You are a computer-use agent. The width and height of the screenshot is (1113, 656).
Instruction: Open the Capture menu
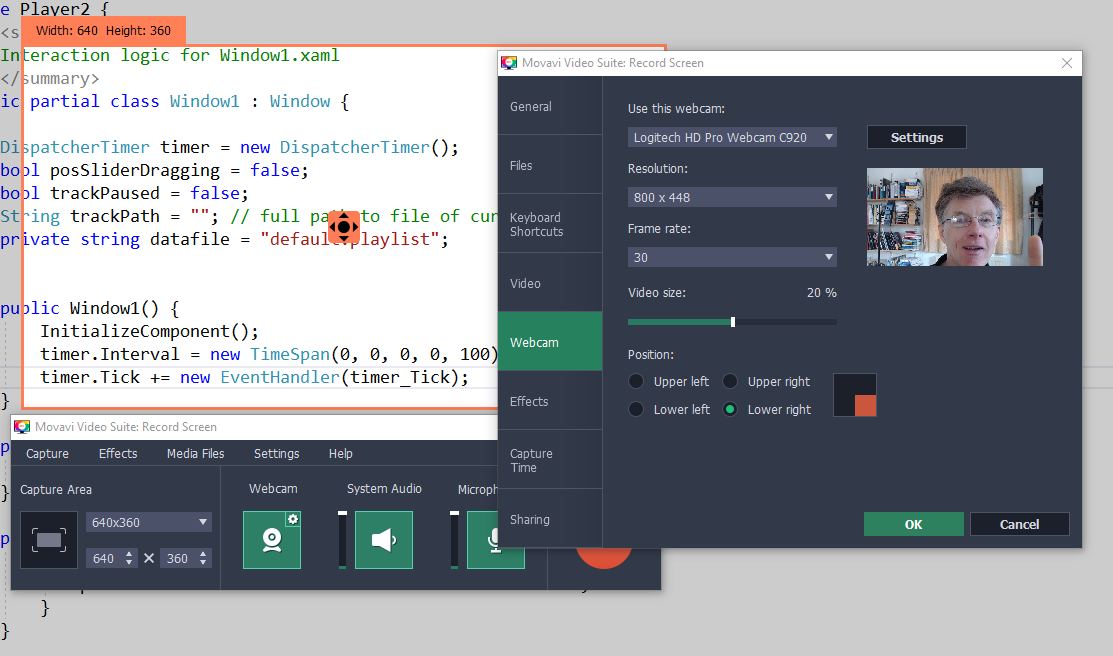coord(48,454)
